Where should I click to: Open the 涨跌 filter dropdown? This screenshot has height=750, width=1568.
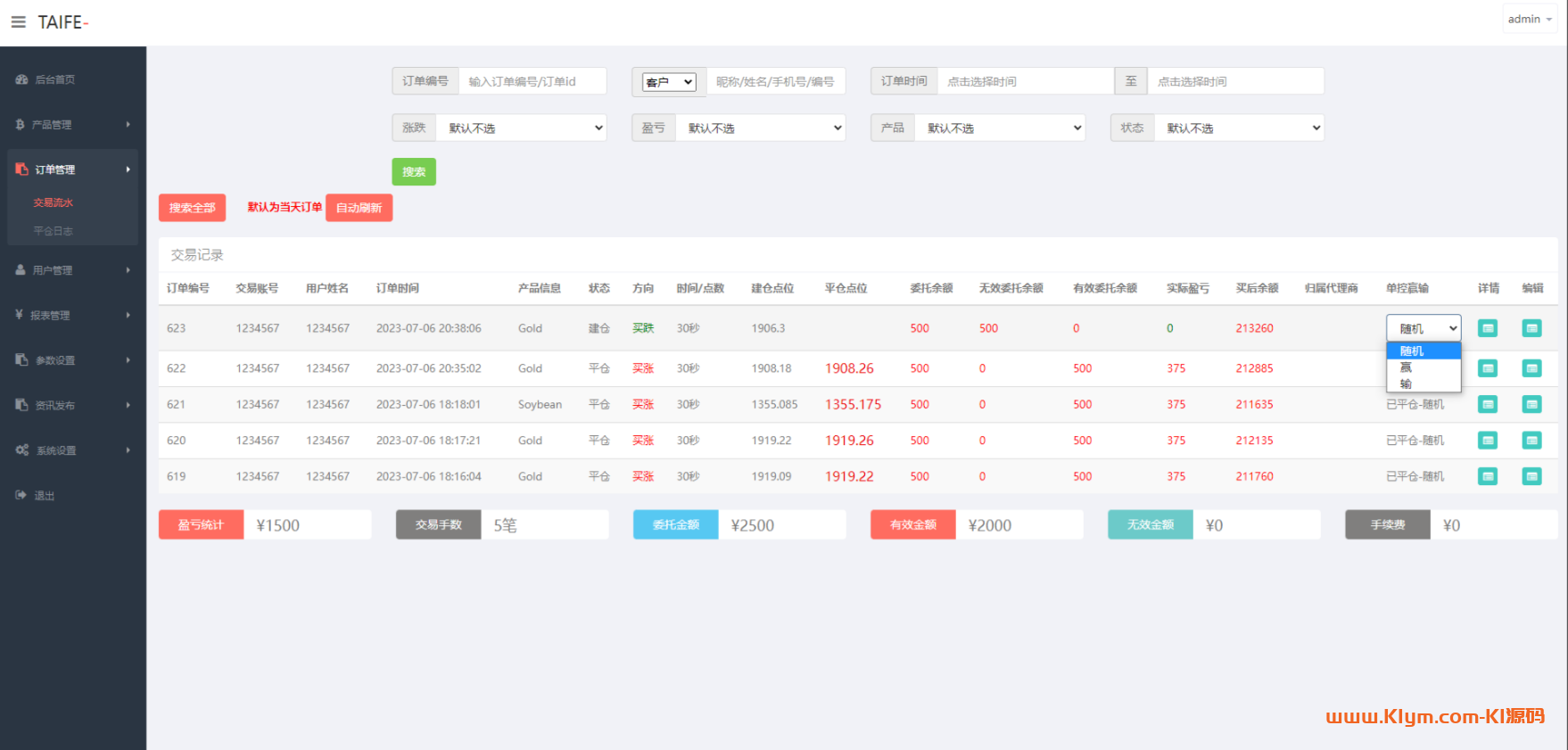(522, 128)
